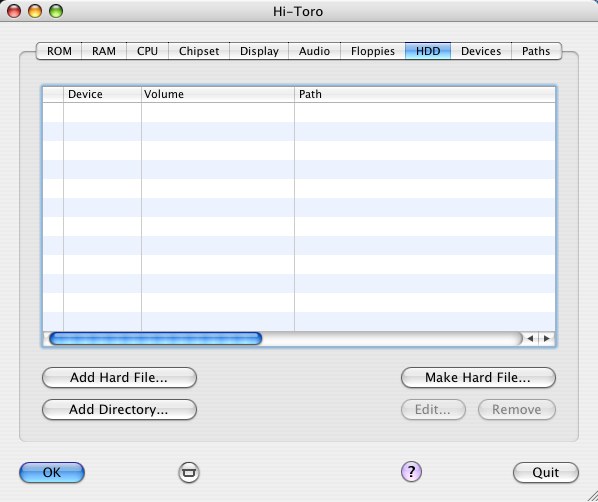
Task: Open the RAM tab
Action: coord(104,51)
